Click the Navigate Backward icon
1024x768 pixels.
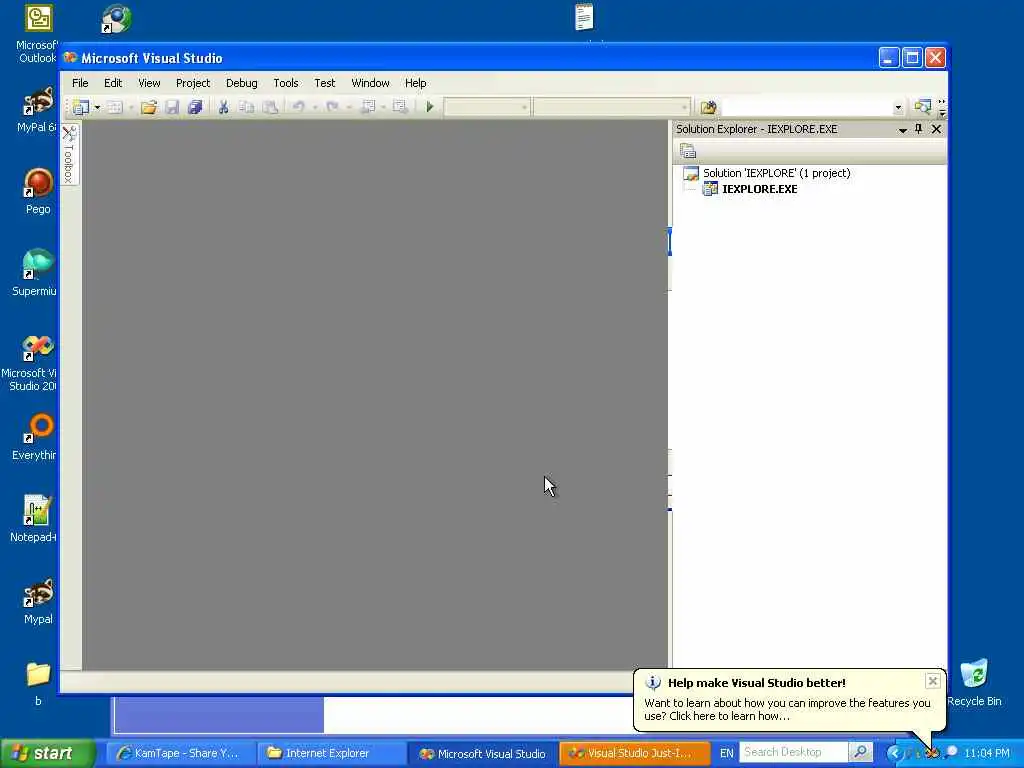tap(368, 107)
